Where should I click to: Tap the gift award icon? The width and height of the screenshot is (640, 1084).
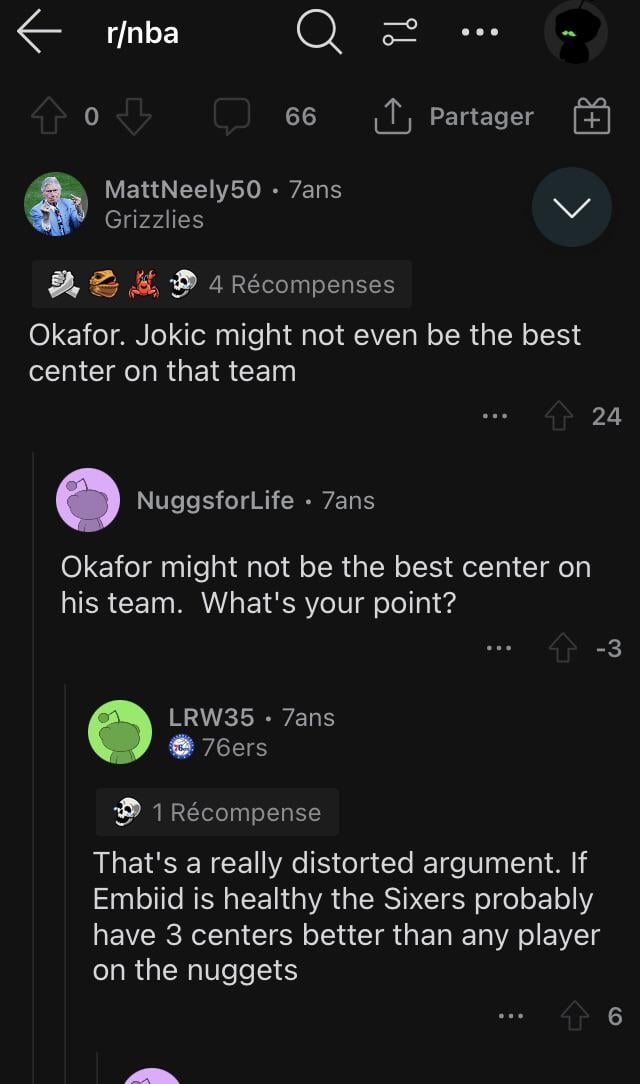(591, 117)
